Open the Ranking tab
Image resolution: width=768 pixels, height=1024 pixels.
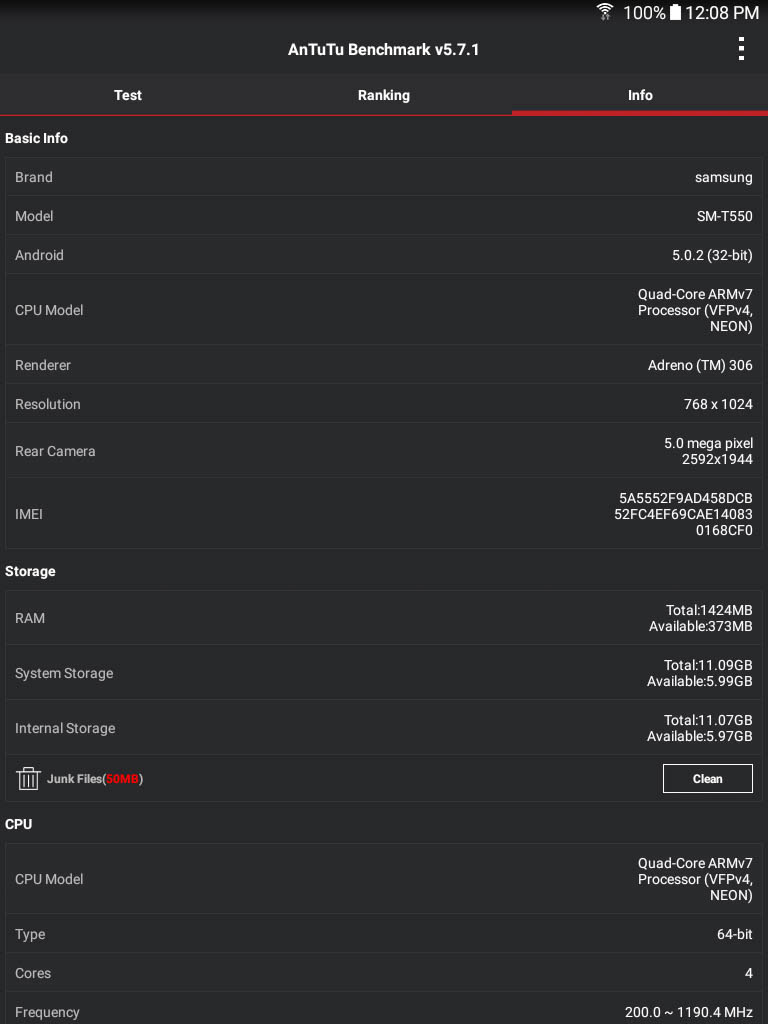(x=384, y=95)
